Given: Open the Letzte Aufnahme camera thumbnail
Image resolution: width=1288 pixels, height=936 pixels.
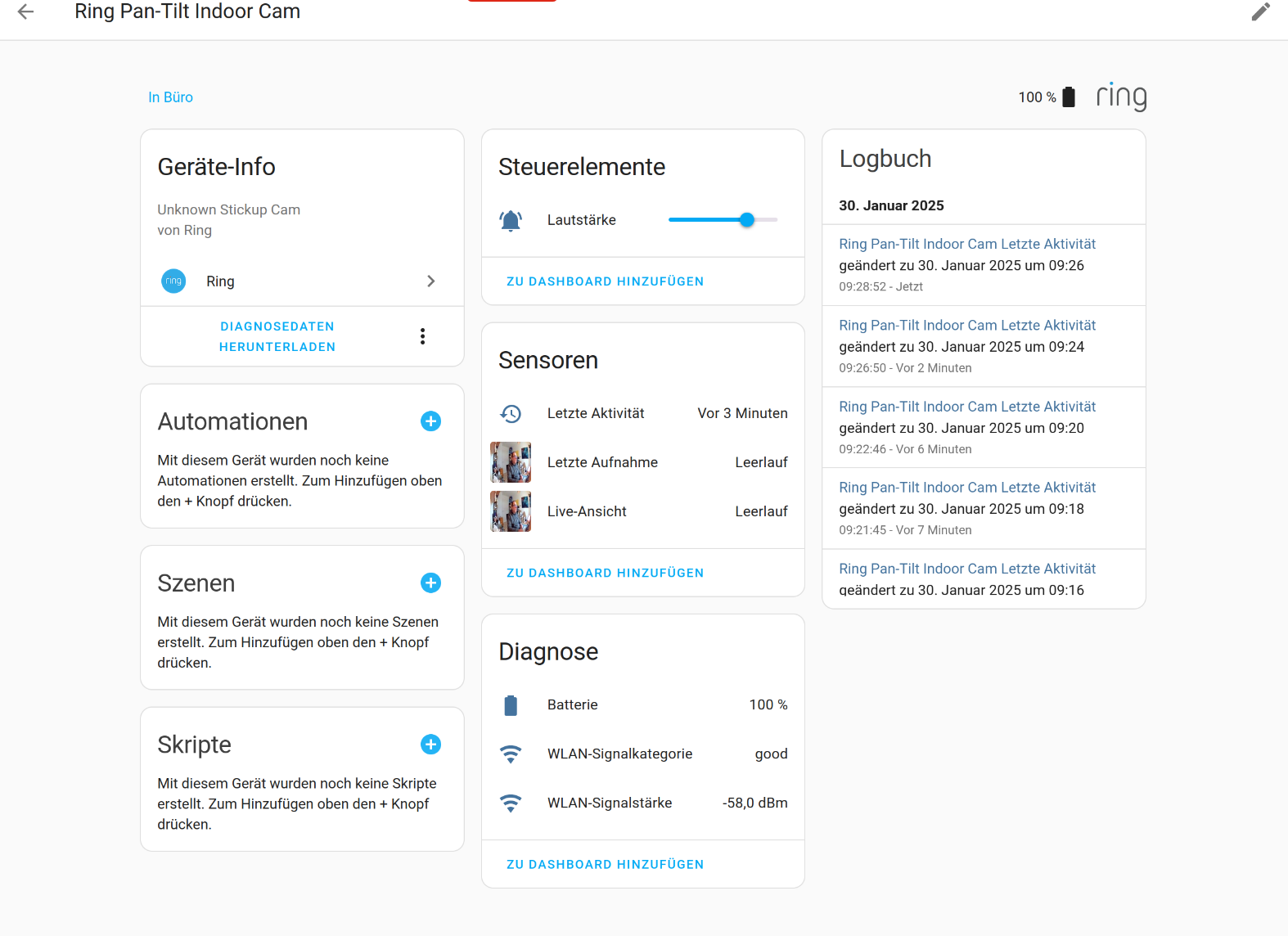Looking at the screenshot, I should (x=511, y=462).
